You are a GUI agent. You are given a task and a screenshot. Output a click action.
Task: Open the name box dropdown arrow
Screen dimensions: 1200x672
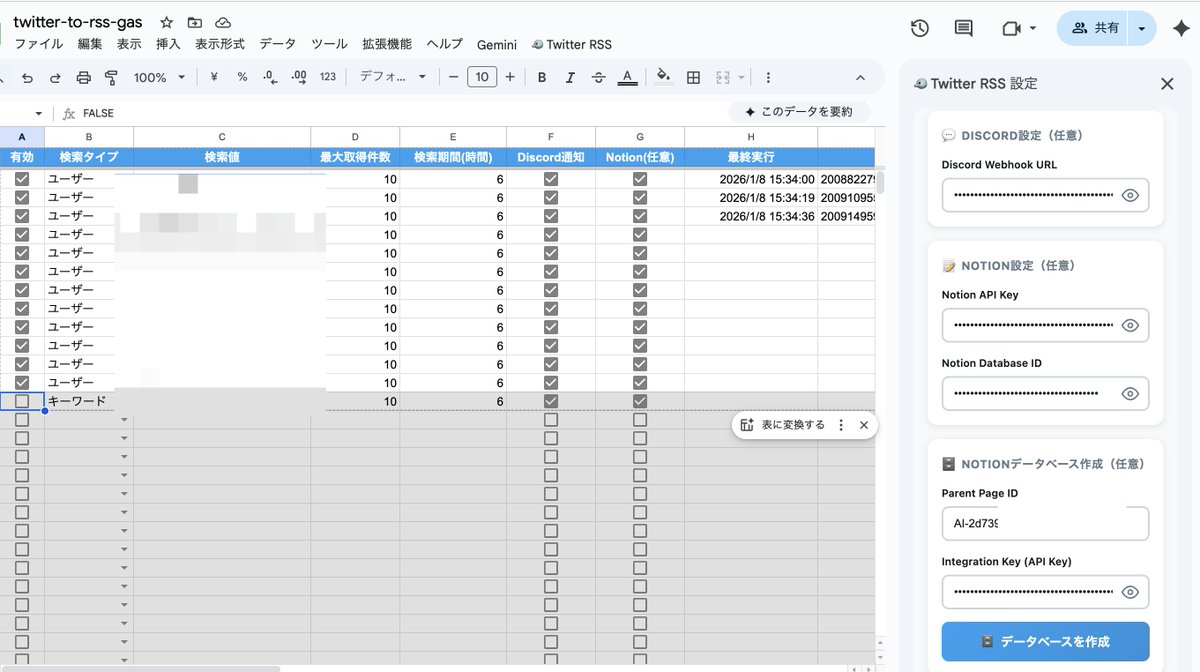tap(39, 113)
